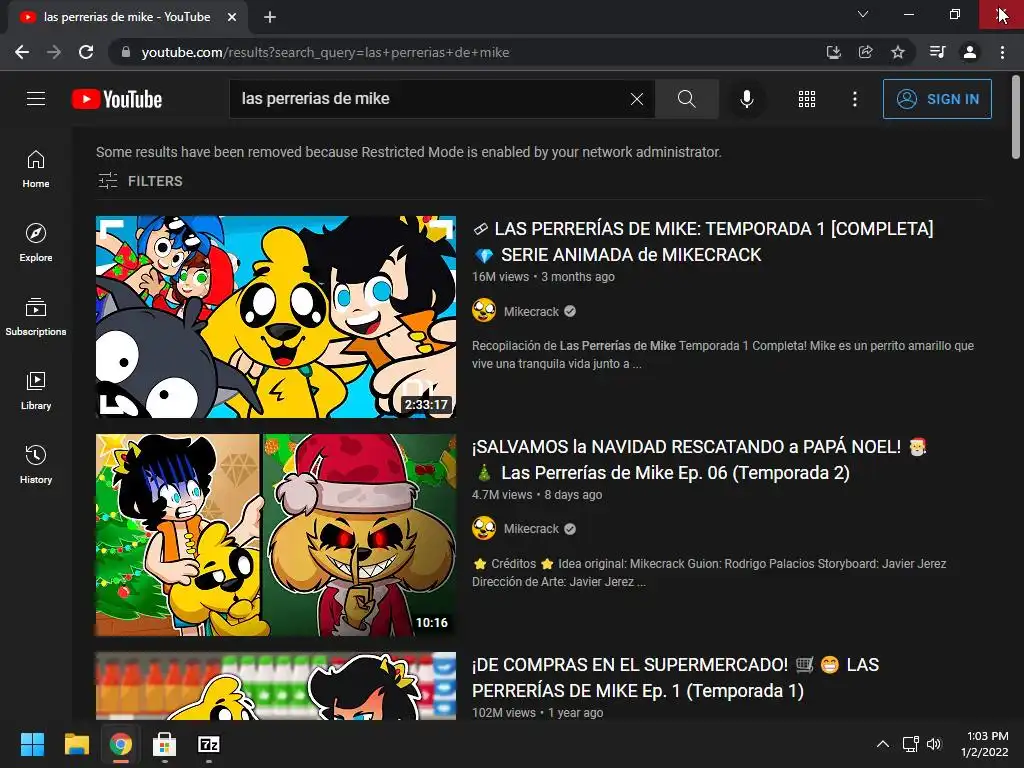Open the FILTERS panel
The width and height of the screenshot is (1024, 768).
tap(140, 181)
